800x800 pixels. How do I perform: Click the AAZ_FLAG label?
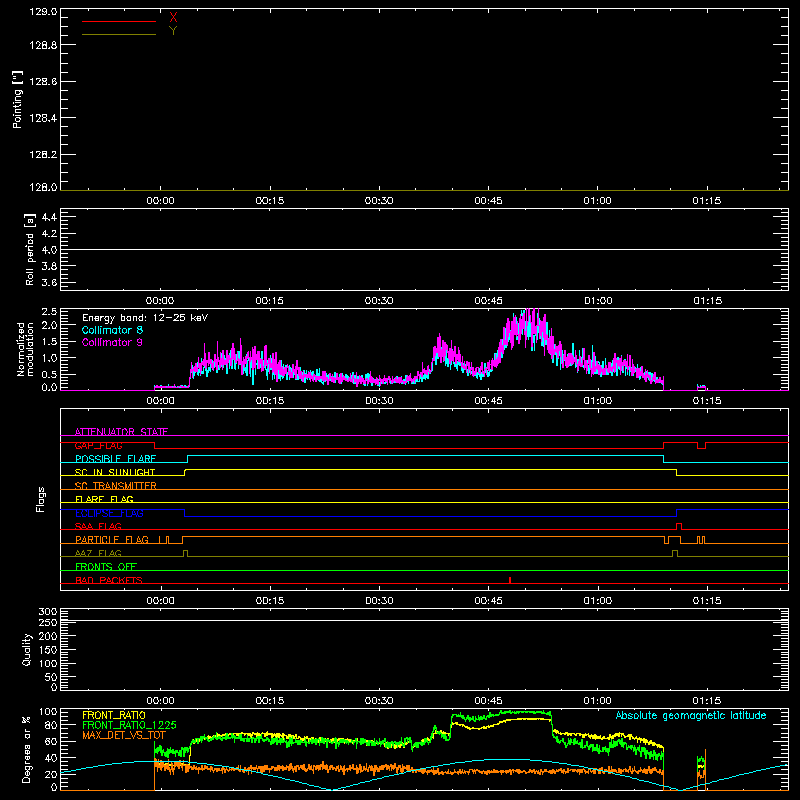[98, 553]
